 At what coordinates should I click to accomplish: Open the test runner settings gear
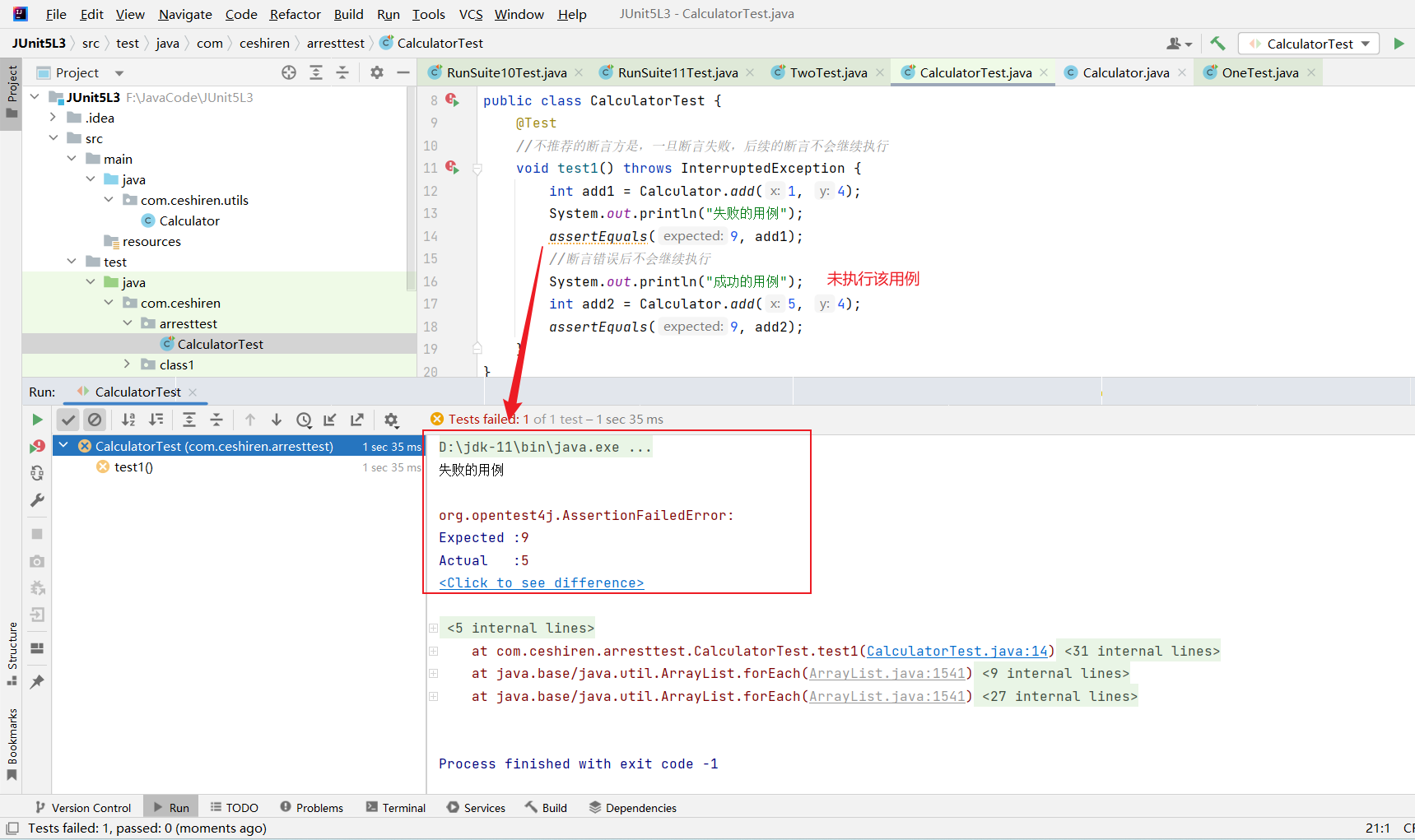(391, 420)
